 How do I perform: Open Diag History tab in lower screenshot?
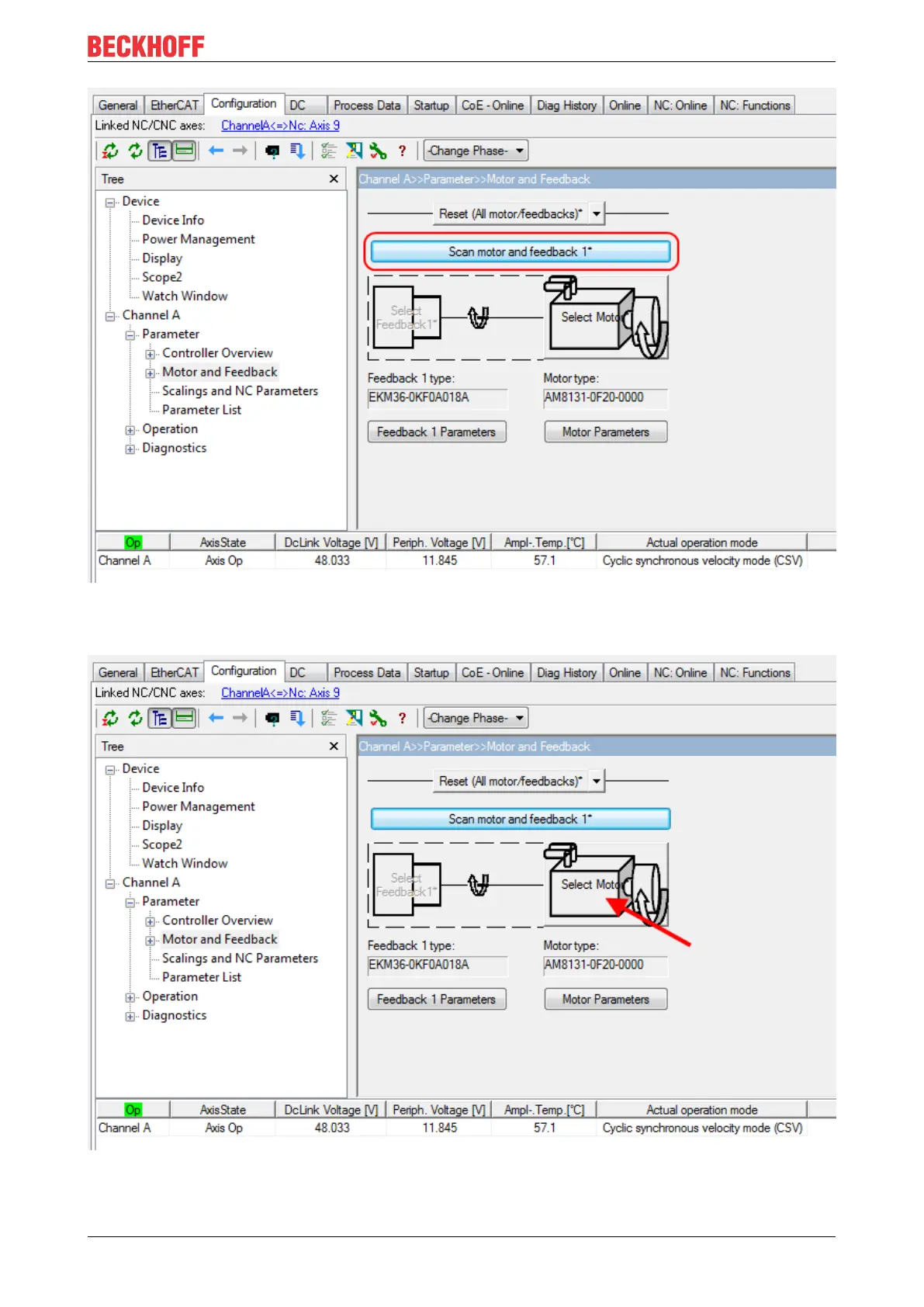pos(567,672)
